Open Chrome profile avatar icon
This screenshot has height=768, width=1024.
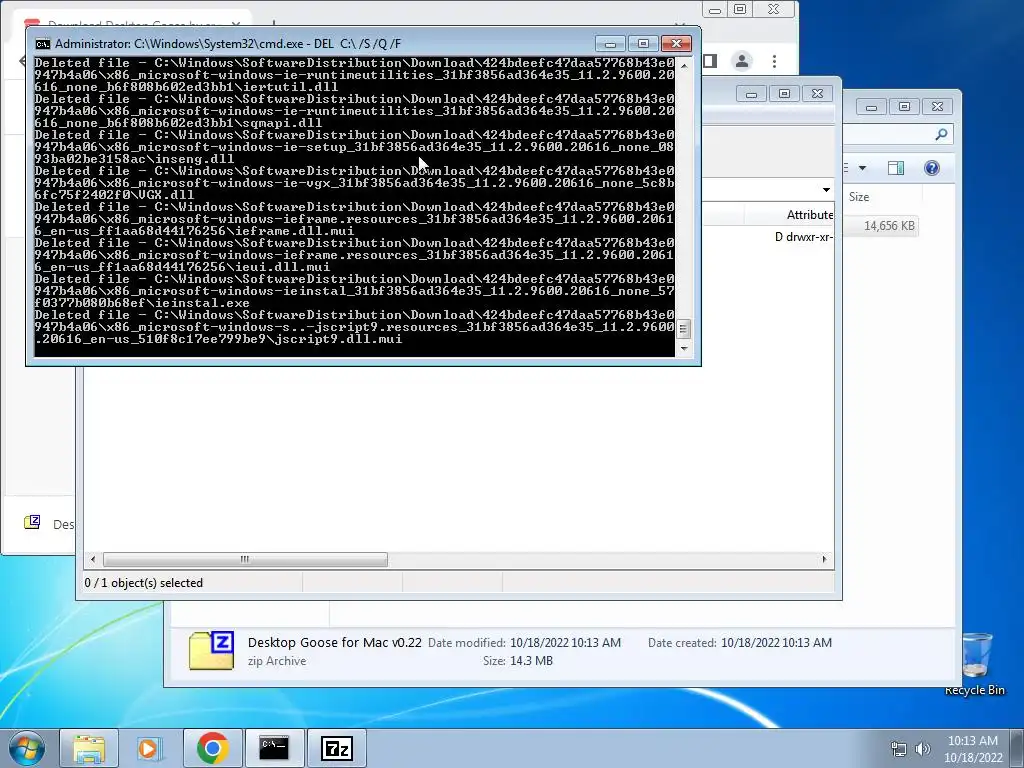coord(741,61)
